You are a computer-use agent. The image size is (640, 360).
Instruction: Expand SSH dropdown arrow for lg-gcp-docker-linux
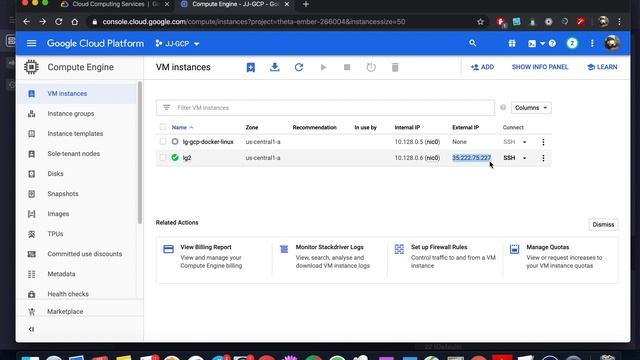tap(524, 142)
